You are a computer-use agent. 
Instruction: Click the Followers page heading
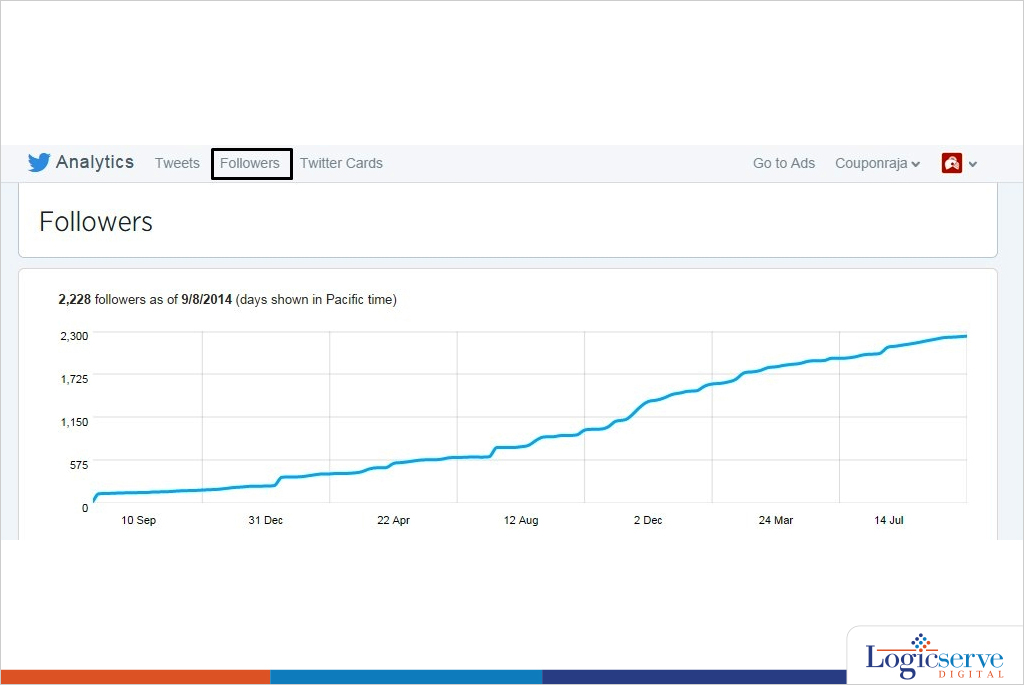pos(96,222)
